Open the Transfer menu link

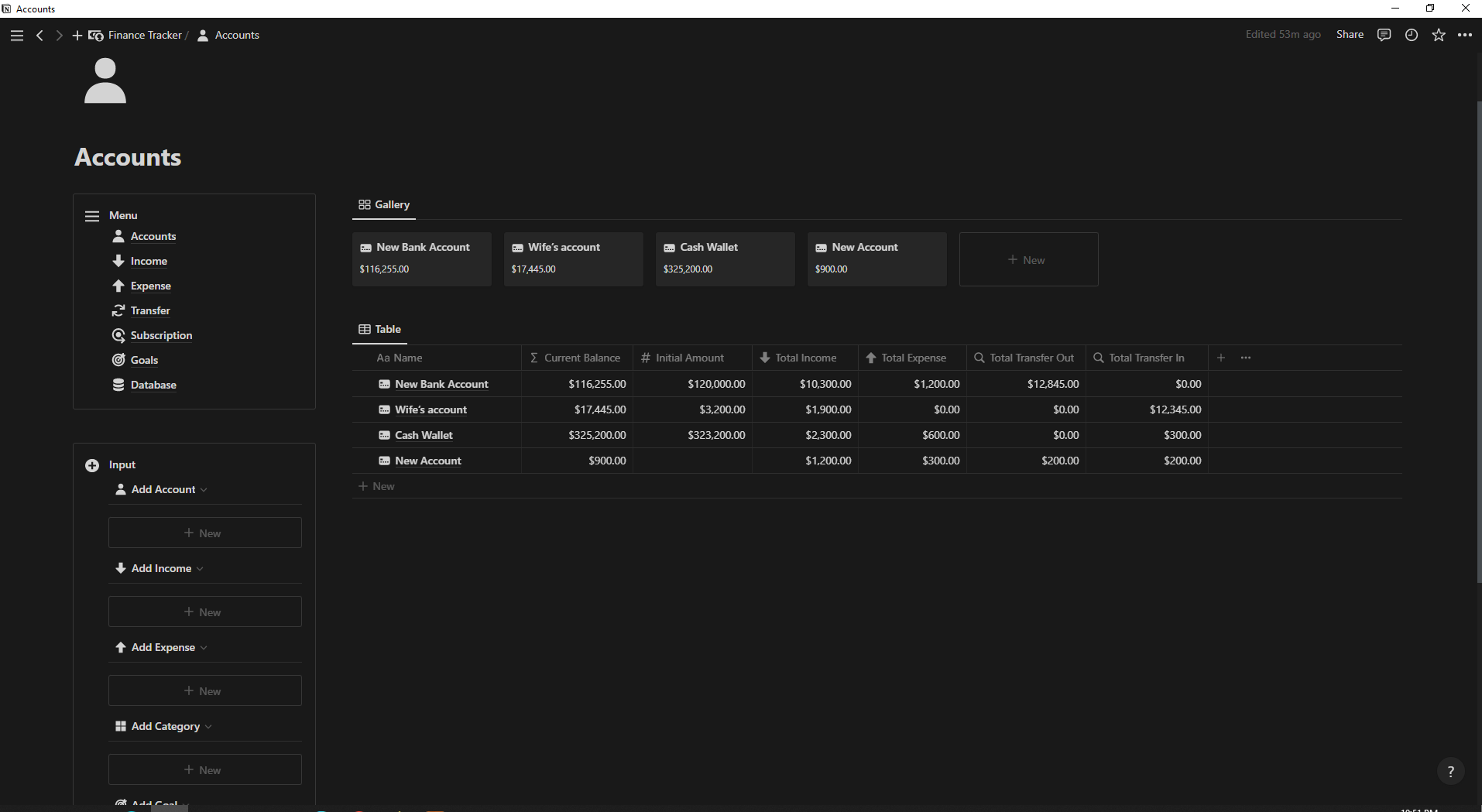(150, 311)
